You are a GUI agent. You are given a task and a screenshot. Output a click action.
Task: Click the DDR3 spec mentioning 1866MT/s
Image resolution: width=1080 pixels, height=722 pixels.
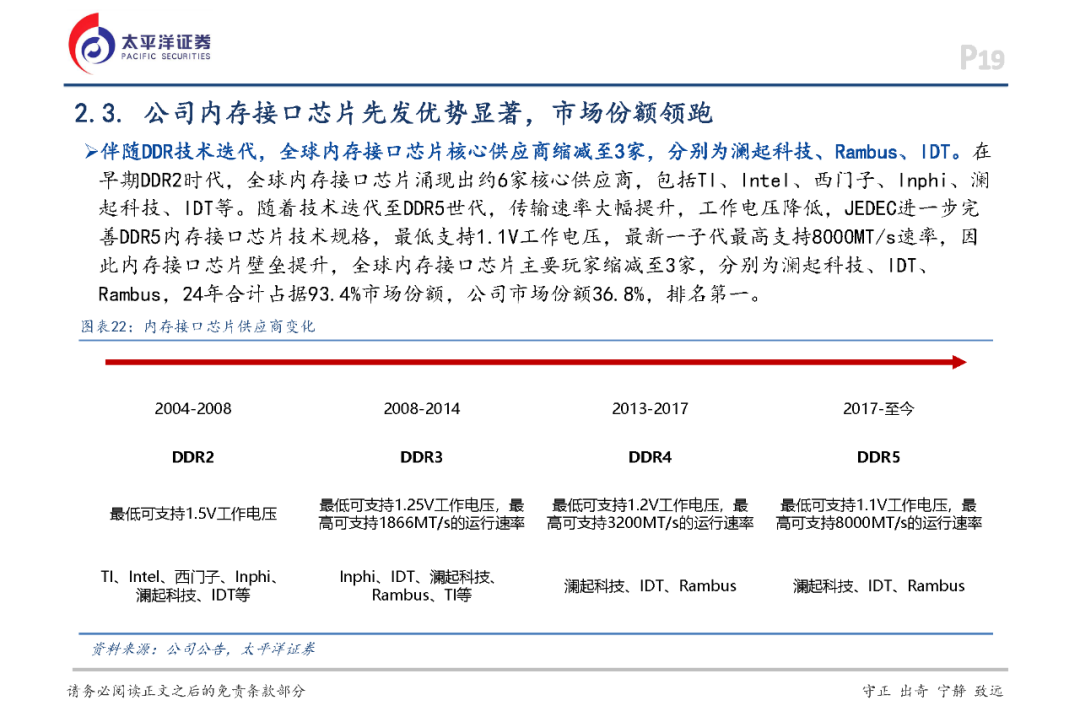[422, 514]
